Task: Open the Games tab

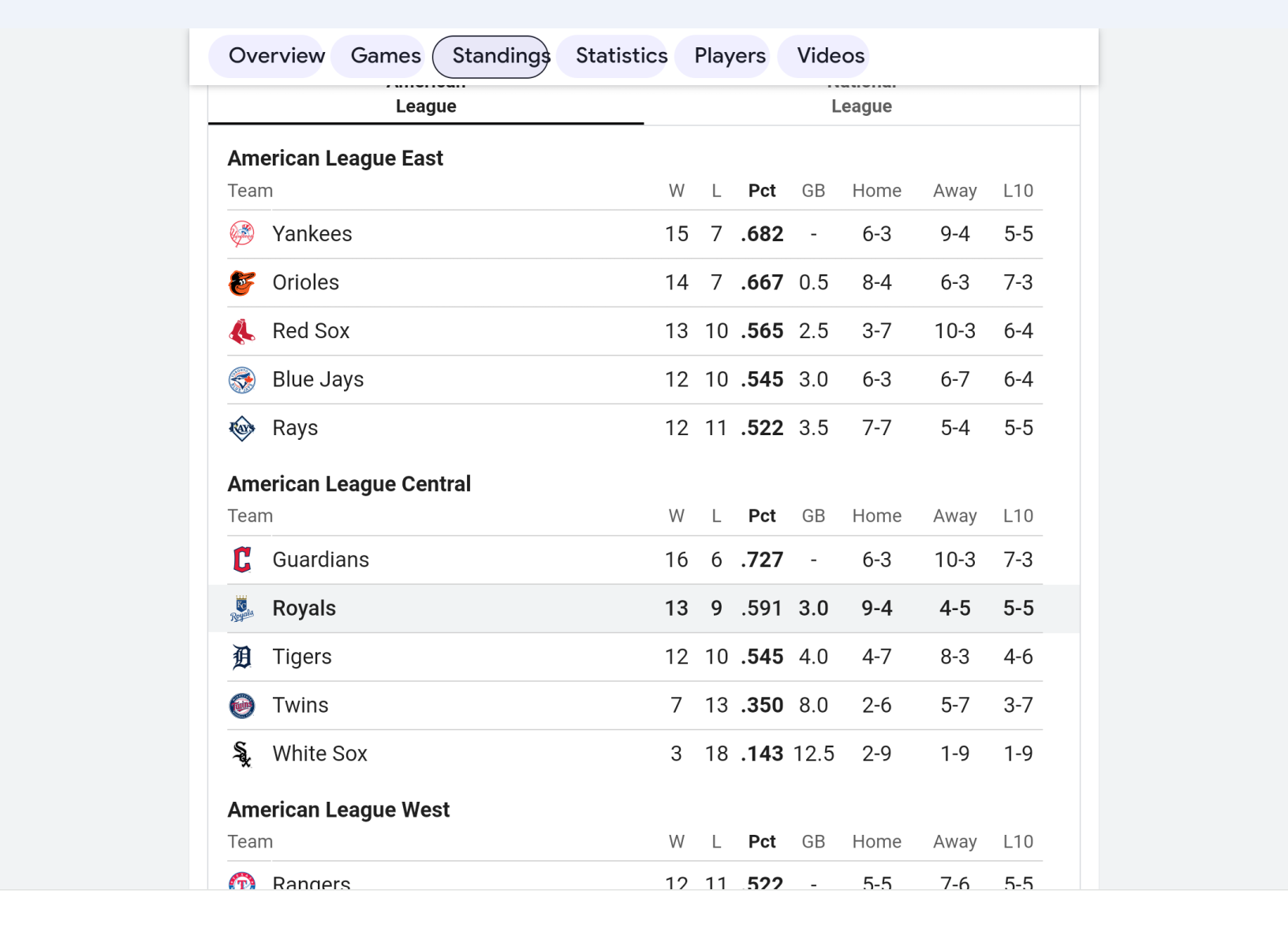Action: 386,56
